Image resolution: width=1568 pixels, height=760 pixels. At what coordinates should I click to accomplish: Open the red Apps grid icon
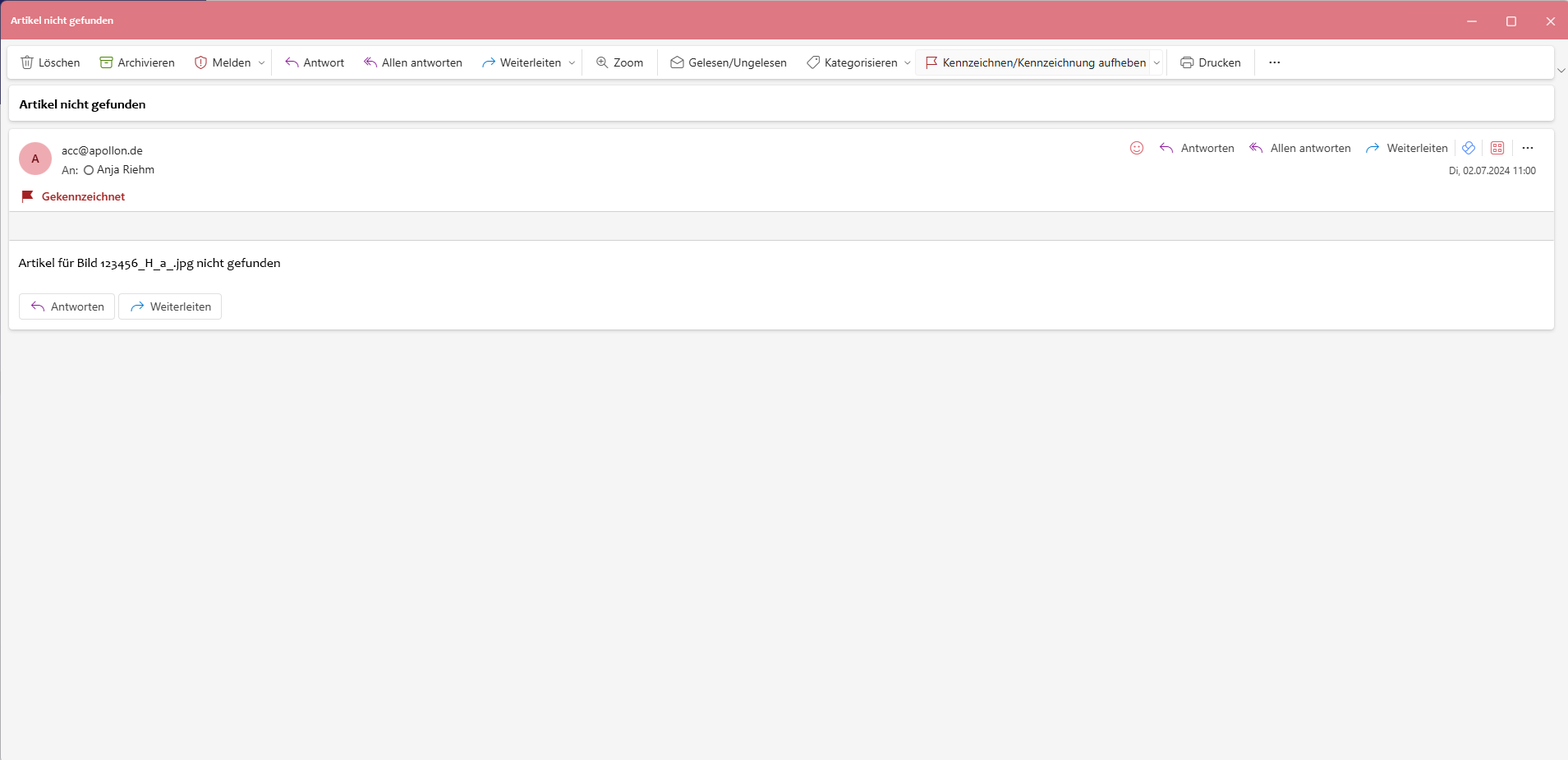[1497, 148]
